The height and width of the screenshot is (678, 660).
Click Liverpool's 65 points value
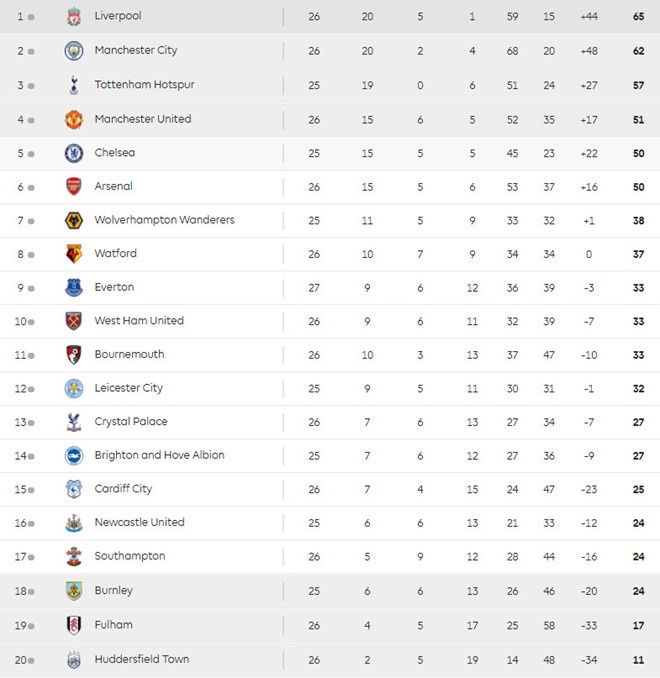tap(638, 17)
